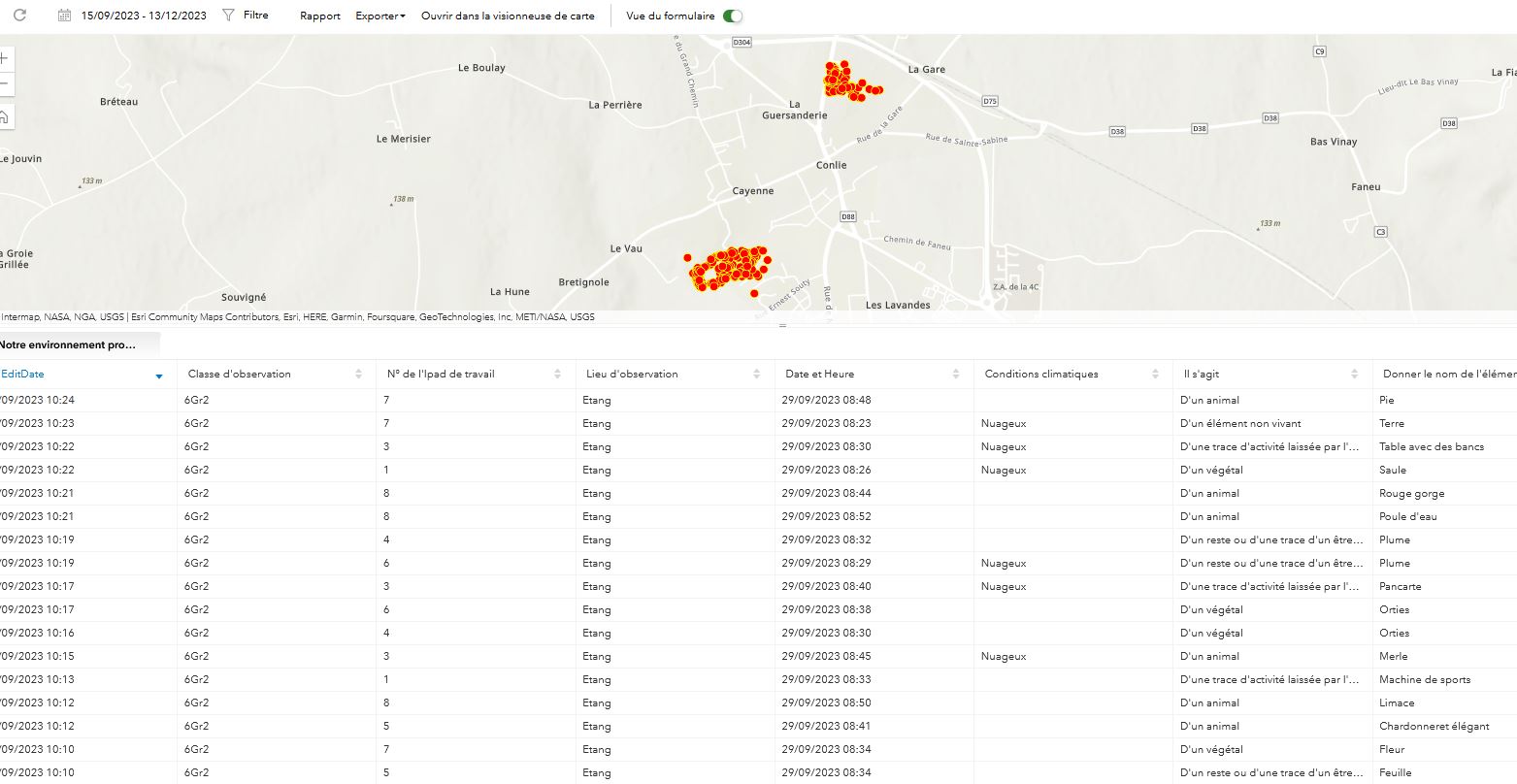
Task: Sort by Conditions climatiques column arrows
Action: pos(1155,375)
